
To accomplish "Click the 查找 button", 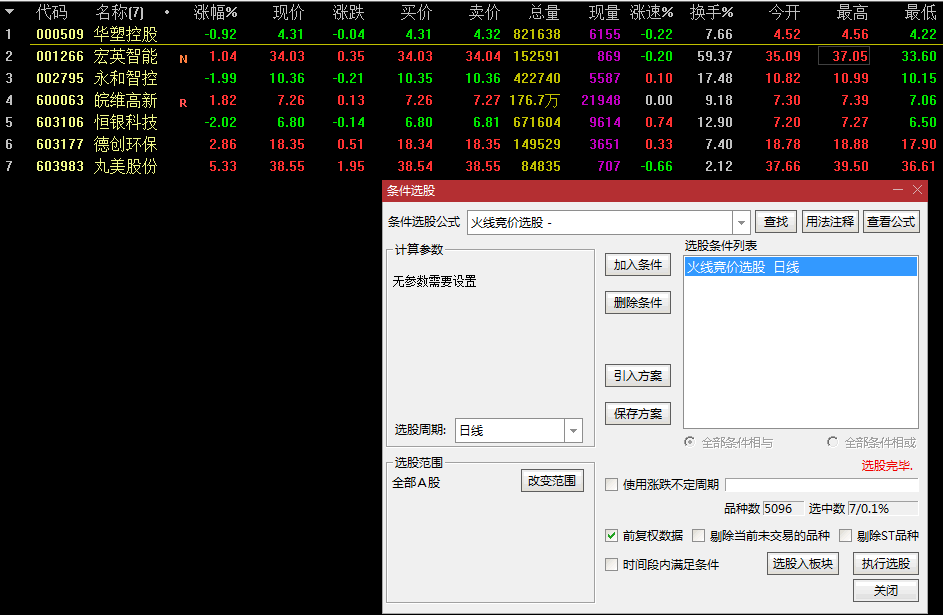I will [x=776, y=222].
